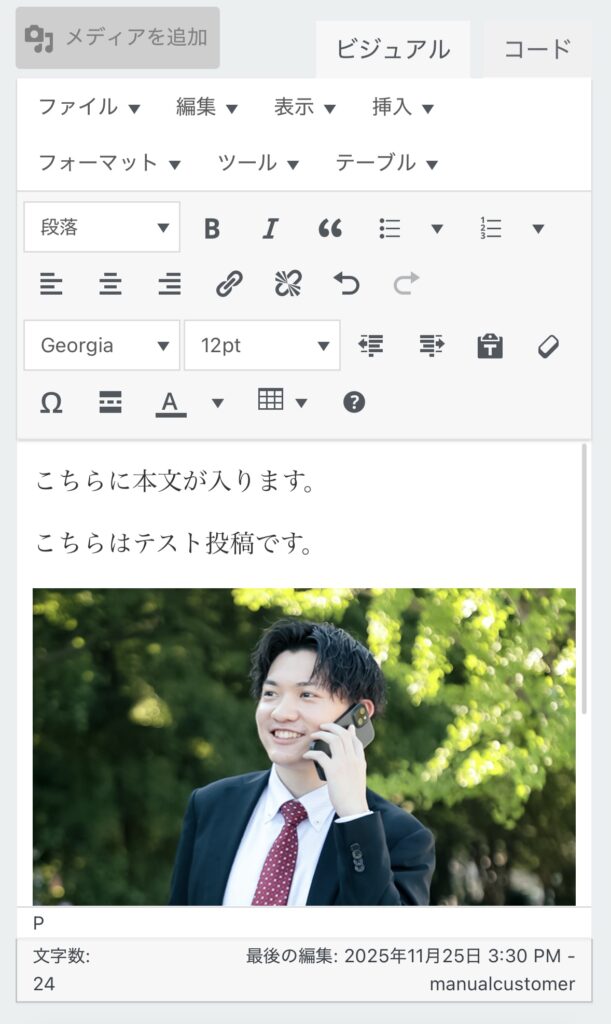The height and width of the screenshot is (1024, 611).
Task: Open keyboard shortcuts help icon
Action: pyautogui.click(x=354, y=402)
